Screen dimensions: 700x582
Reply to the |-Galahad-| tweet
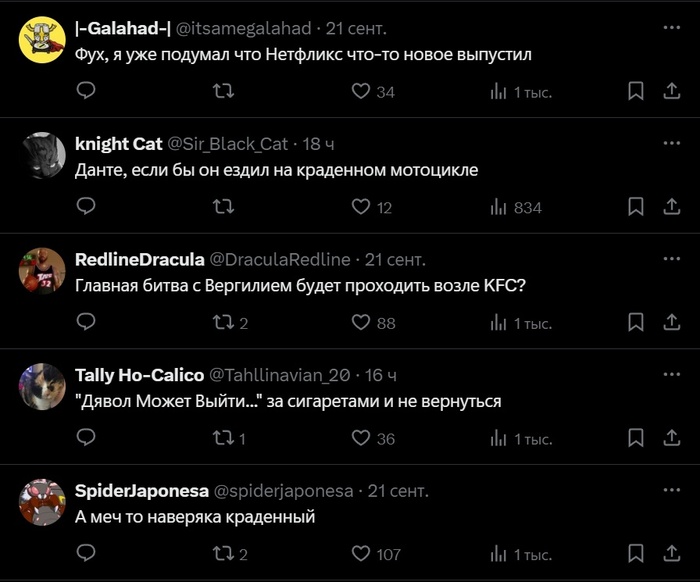coord(86,91)
